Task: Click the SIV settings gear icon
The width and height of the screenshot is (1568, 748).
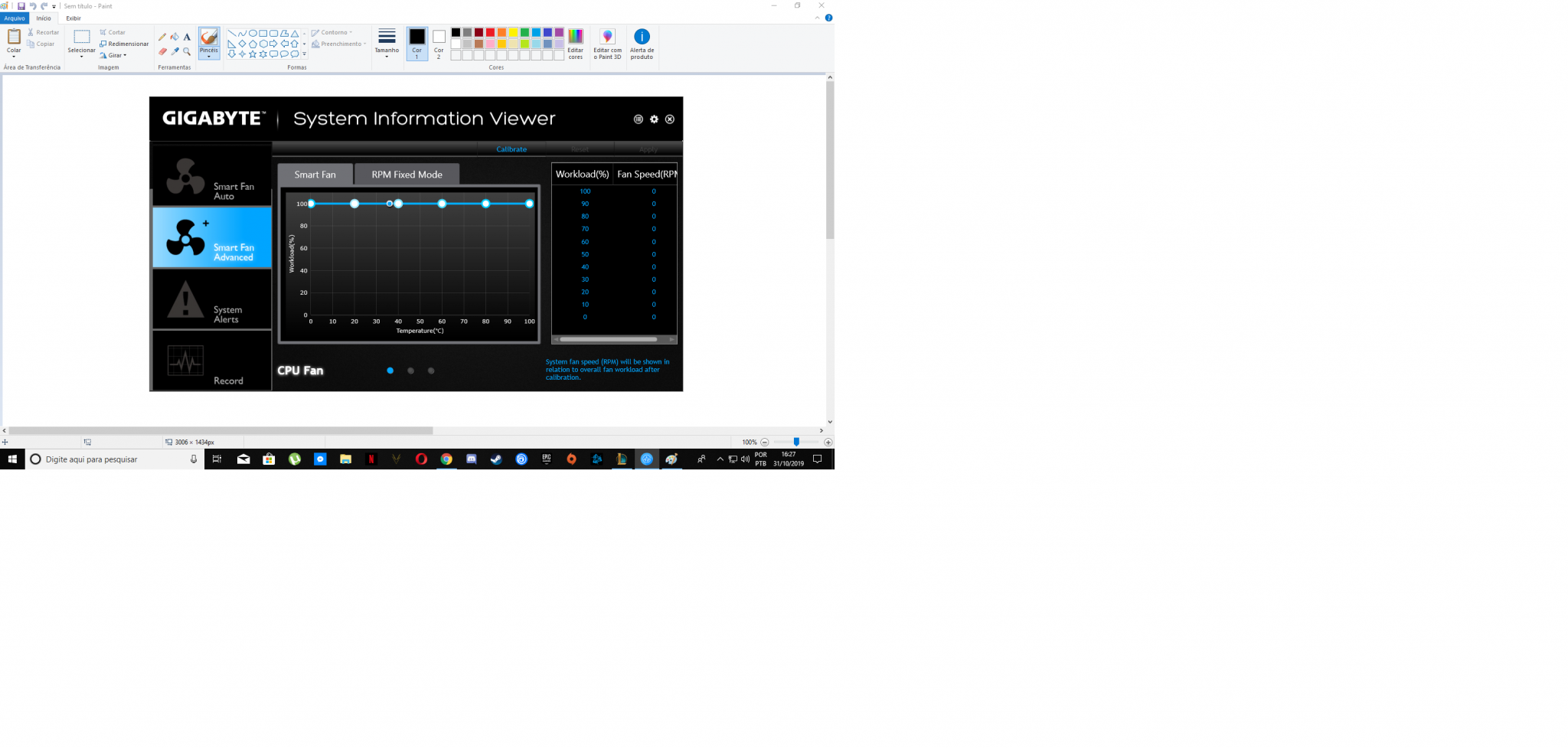Action: pos(654,119)
